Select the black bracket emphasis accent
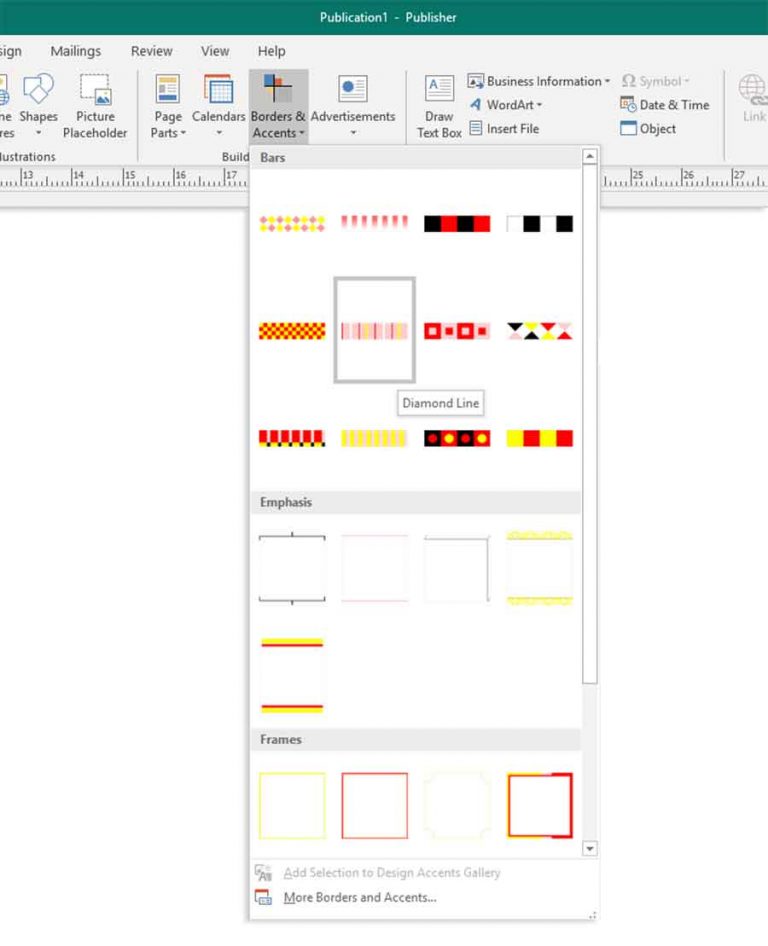This screenshot has width=768, height=946. (x=292, y=568)
